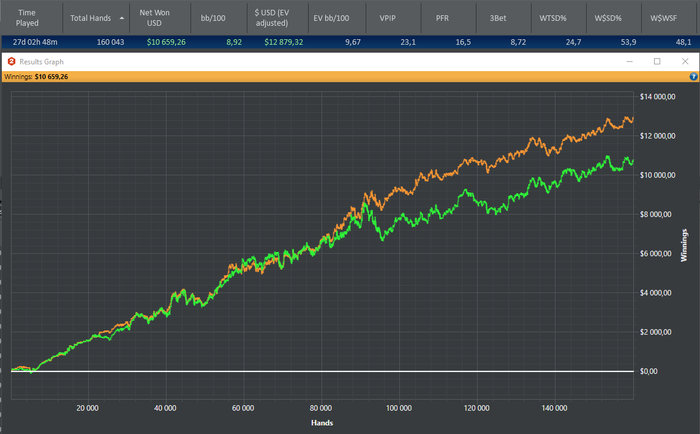Click the Winnings: $10 659,26 label
The image size is (700, 434).
click(36, 77)
